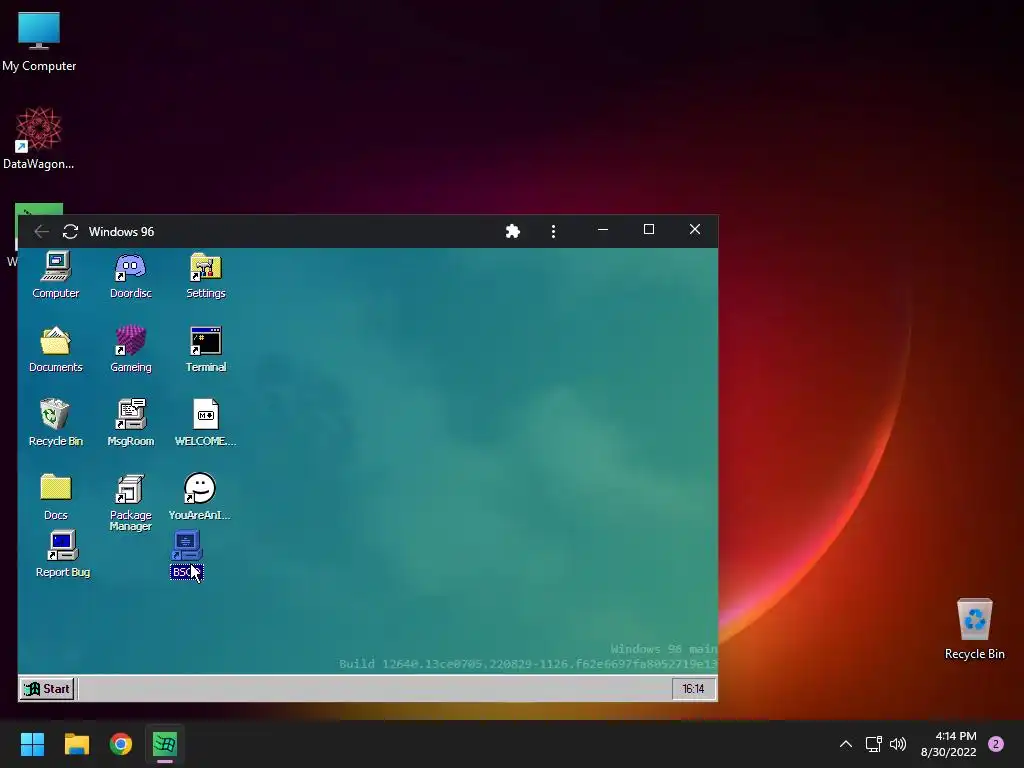Open network status in system tray
This screenshot has width=1024, height=768.
(x=874, y=744)
